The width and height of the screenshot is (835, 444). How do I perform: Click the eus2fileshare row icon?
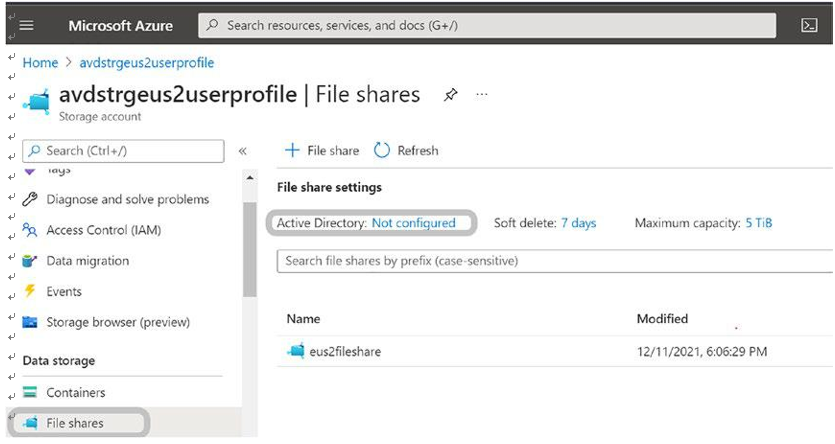pos(296,351)
